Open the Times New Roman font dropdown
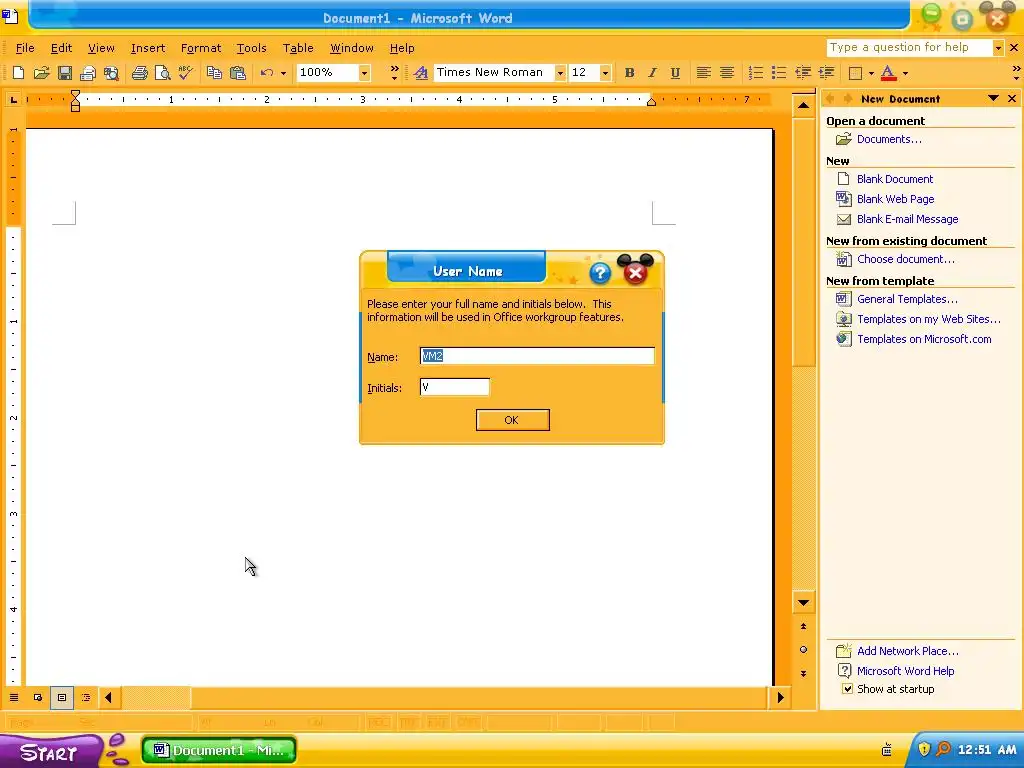 pyautogui.click(x=560, y=72)
